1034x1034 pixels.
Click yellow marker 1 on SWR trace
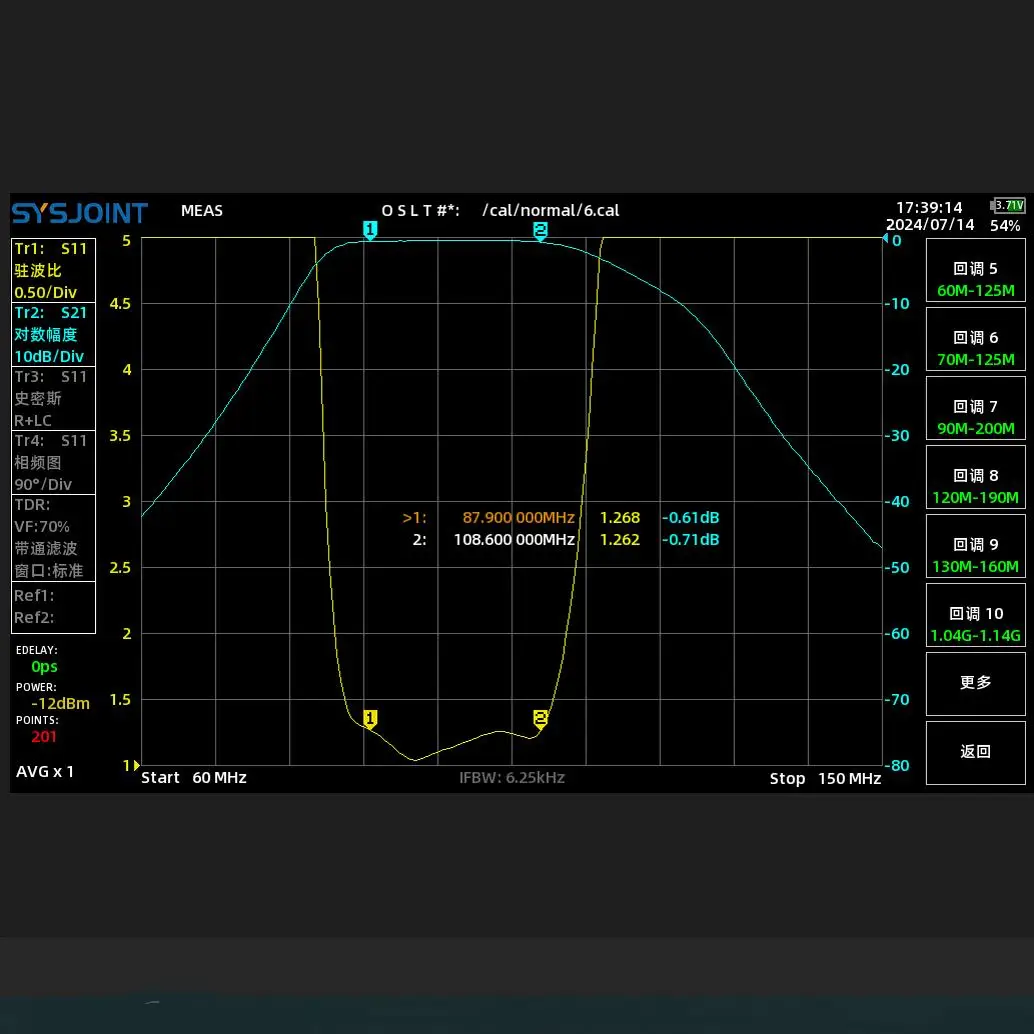(x=370, y=718)
